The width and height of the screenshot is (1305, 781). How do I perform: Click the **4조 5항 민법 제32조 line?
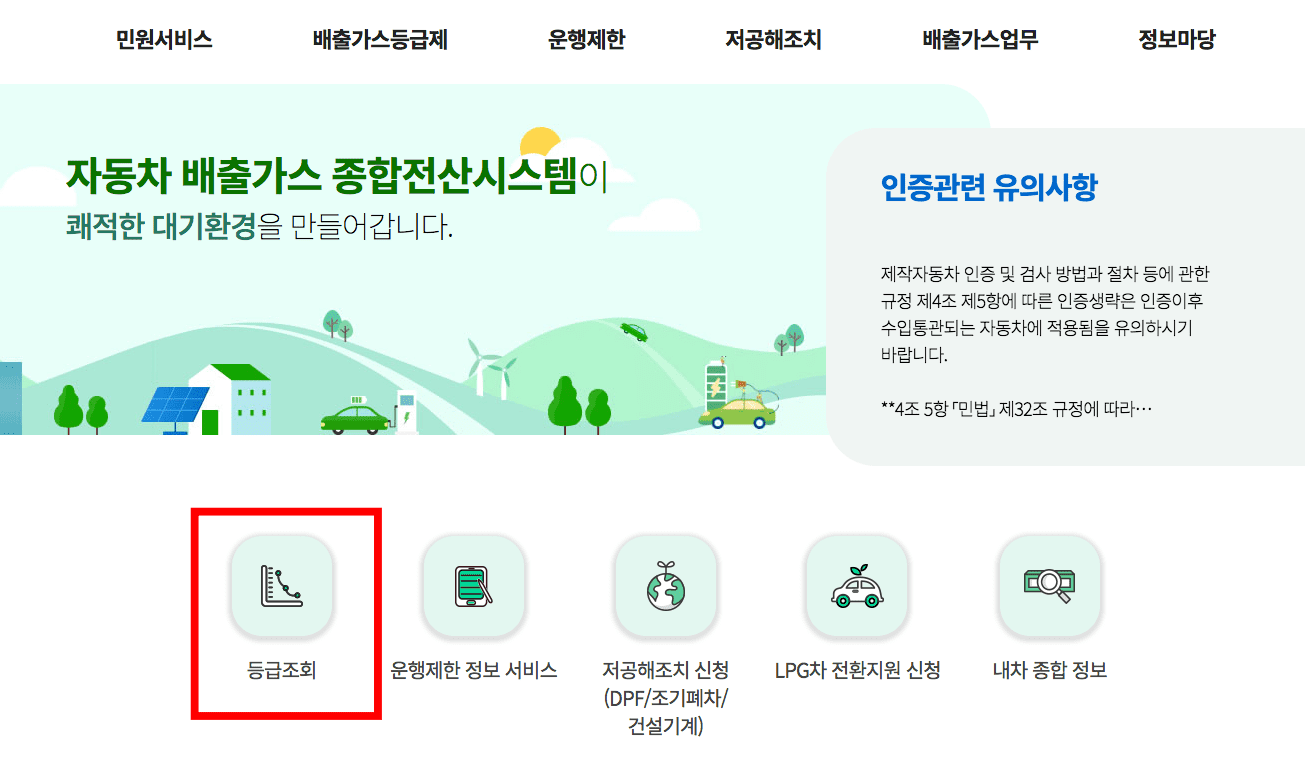[1017, 409]
